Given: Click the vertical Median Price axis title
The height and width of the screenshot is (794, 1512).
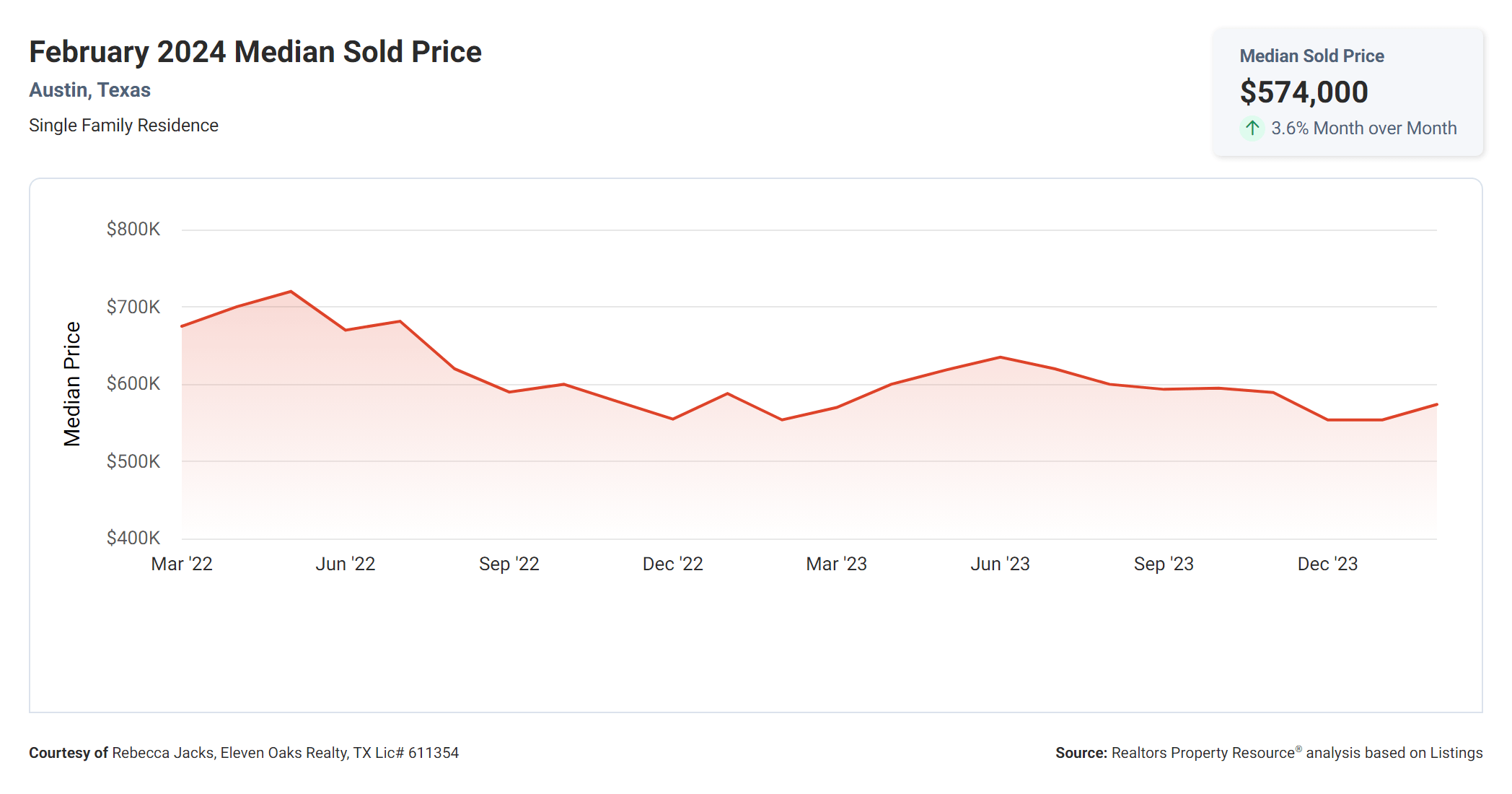Looking at the screenshot, I should point(72,384).
